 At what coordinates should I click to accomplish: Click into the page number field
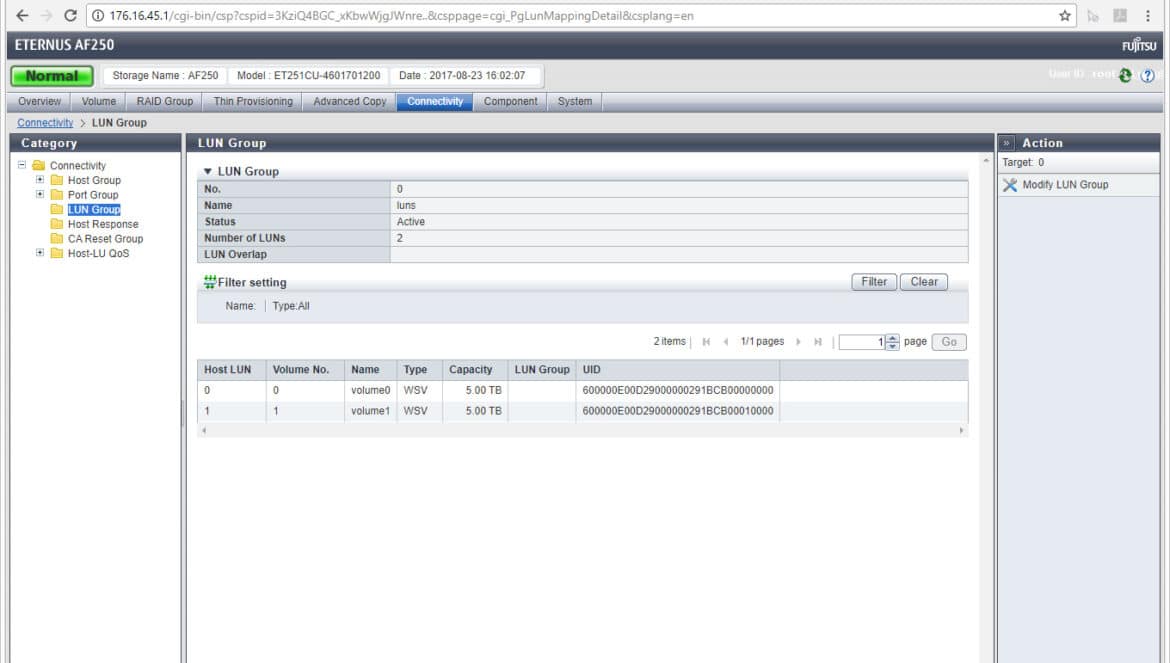[862, 342]
